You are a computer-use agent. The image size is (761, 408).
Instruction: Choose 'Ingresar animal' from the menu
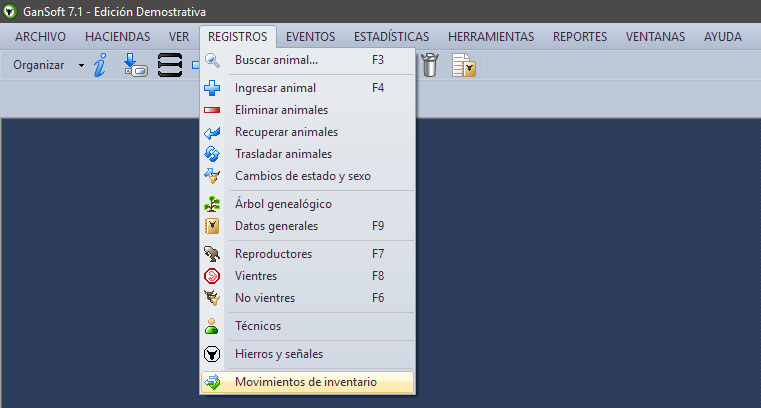[308, 88]
